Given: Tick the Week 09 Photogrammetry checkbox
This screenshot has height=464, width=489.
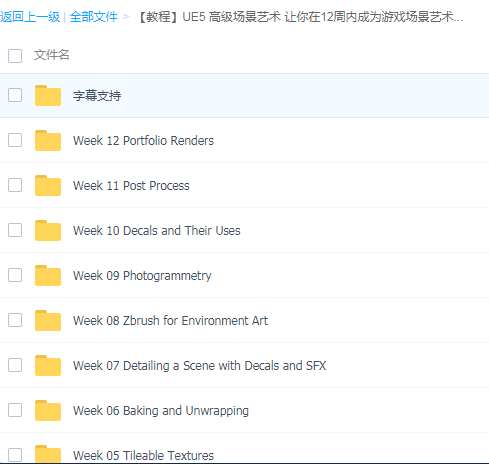Looking at the screenshot, I should (15, 275).
